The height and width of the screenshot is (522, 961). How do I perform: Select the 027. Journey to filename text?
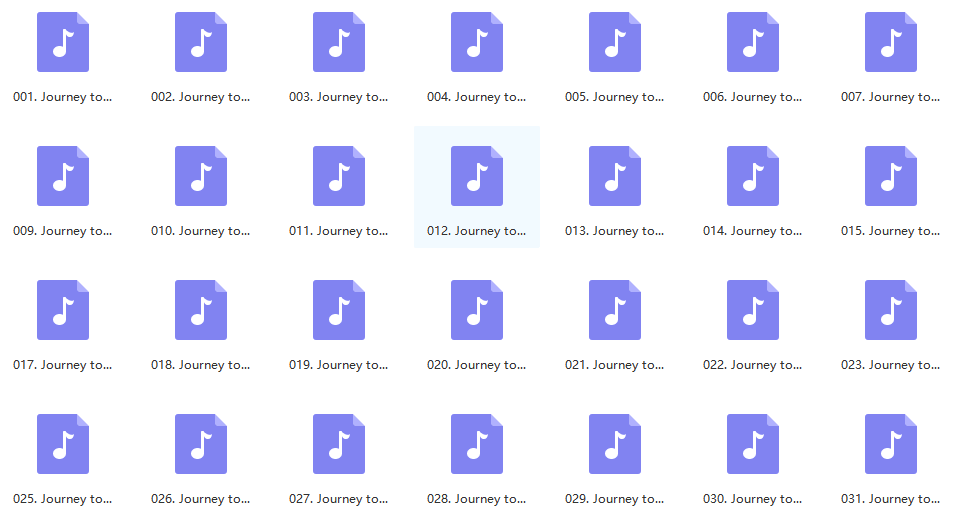coord(338,499)
